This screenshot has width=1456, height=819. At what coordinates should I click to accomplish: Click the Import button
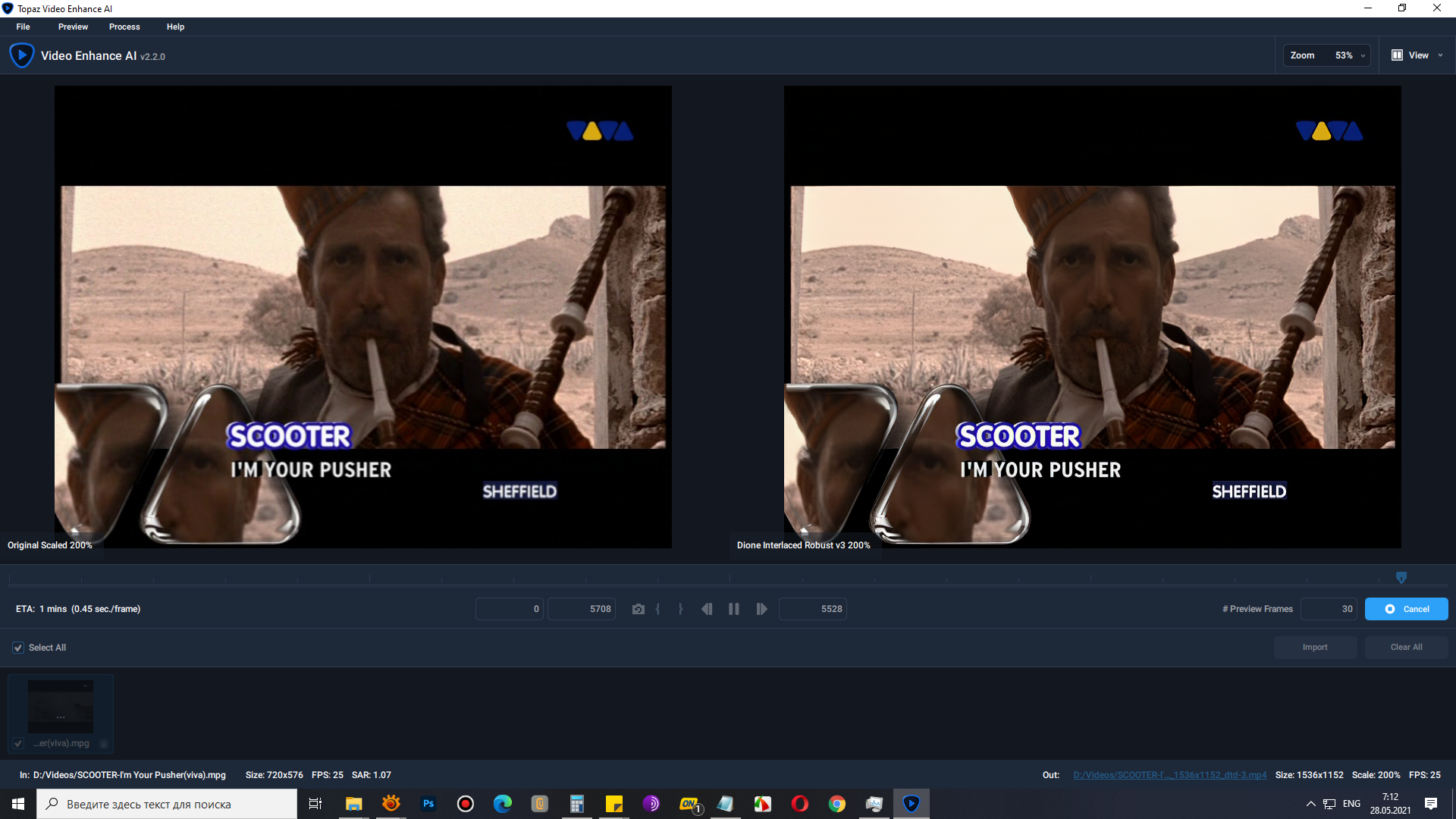pos(1315,648)
